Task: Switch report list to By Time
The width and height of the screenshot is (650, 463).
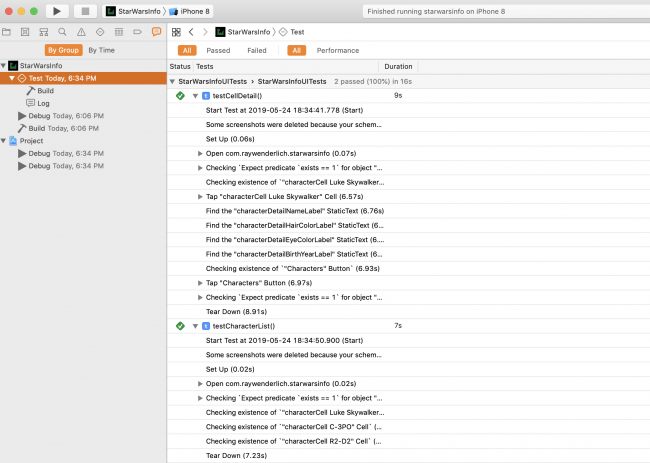Action: pyautogui.click(x=102, y=50)
